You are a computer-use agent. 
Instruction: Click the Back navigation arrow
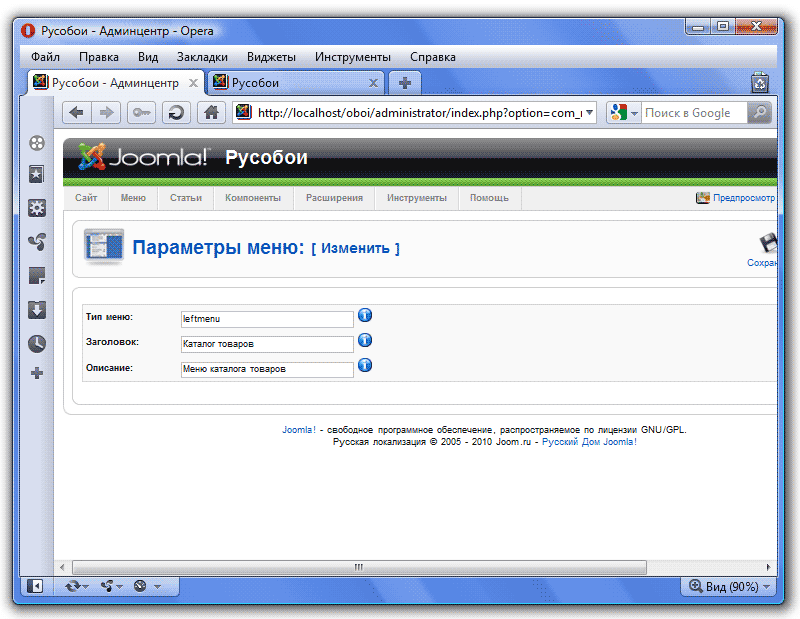click(76, 113)
